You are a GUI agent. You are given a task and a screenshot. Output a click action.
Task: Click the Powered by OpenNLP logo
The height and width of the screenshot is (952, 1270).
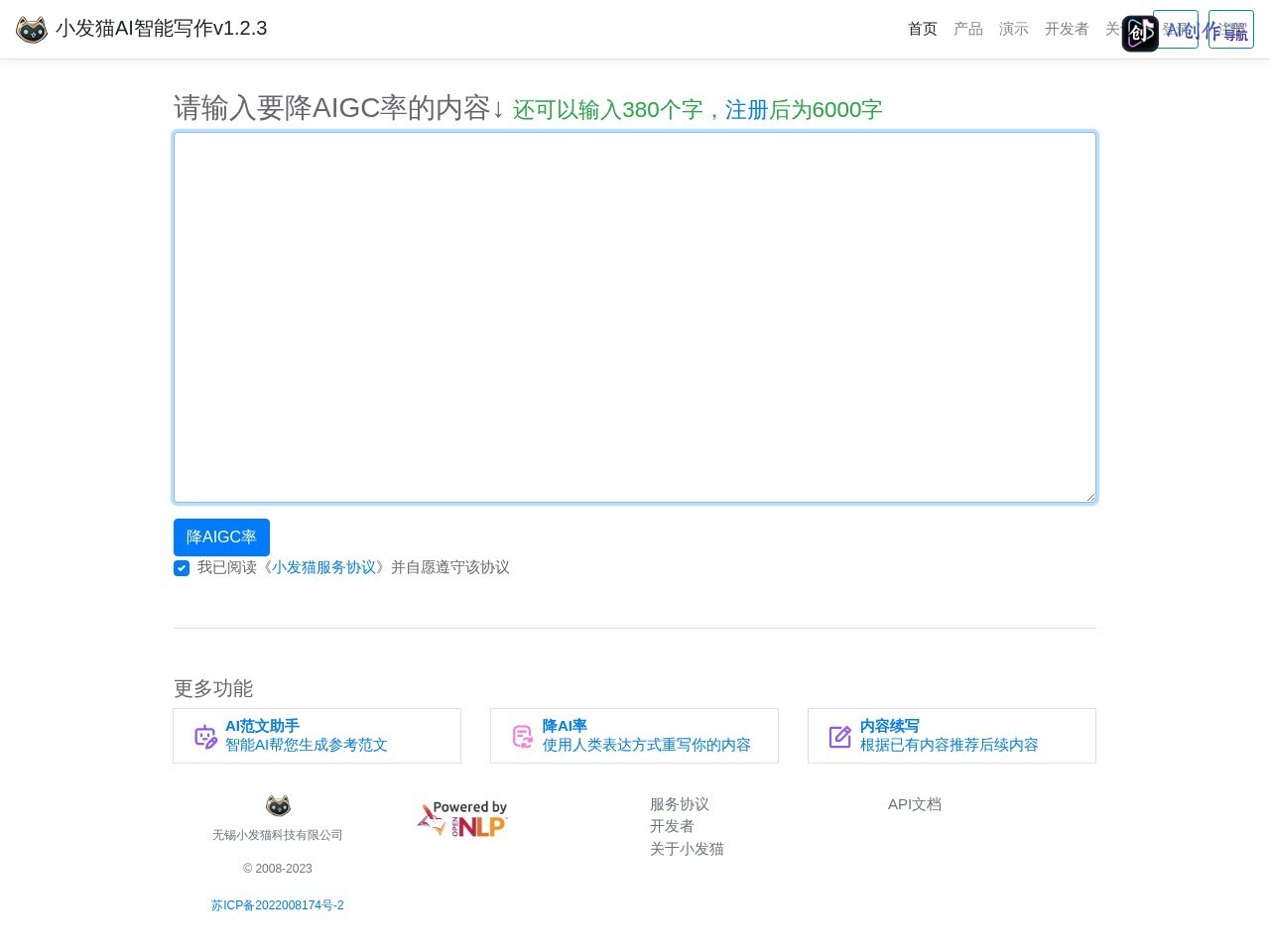point(462,819)
